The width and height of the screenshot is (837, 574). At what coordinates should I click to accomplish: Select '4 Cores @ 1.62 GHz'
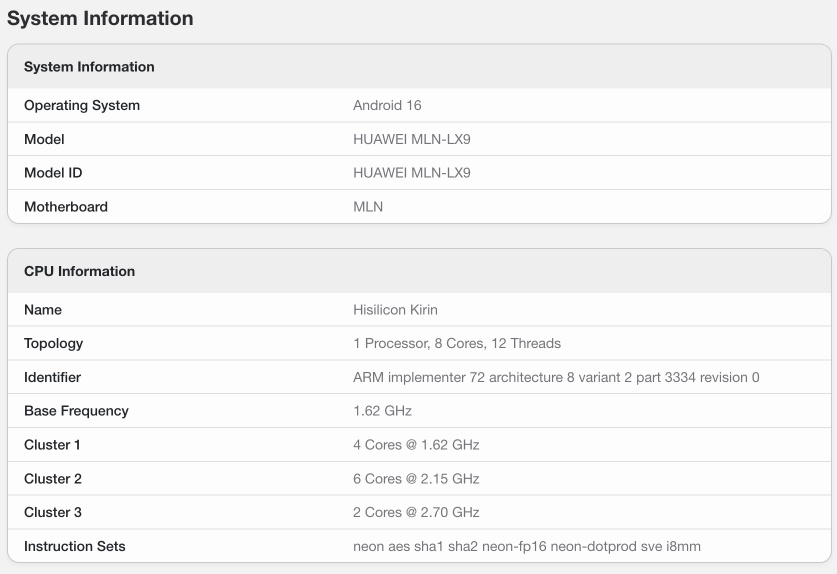[x=416, y=445]
